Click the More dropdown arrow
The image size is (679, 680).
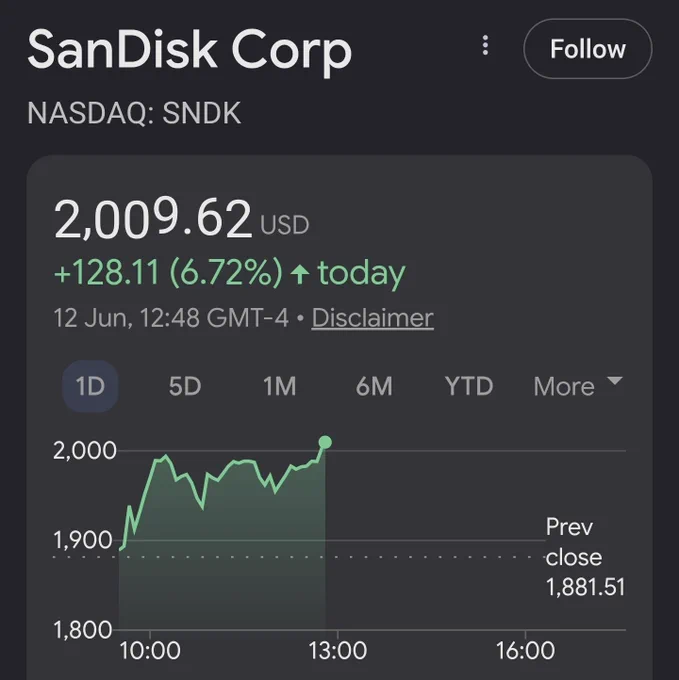tap(615, 381)
